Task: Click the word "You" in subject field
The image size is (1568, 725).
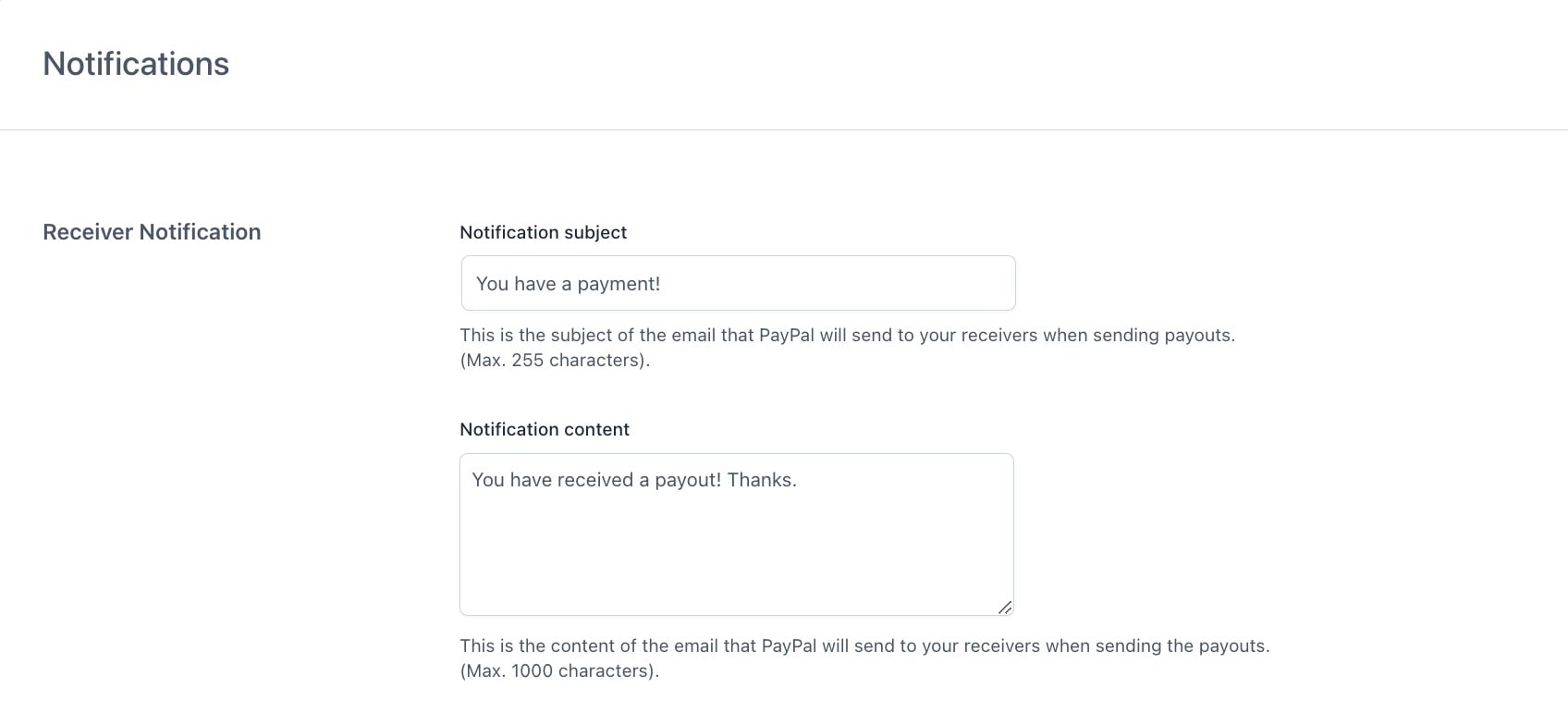Action: coord(492,284)
